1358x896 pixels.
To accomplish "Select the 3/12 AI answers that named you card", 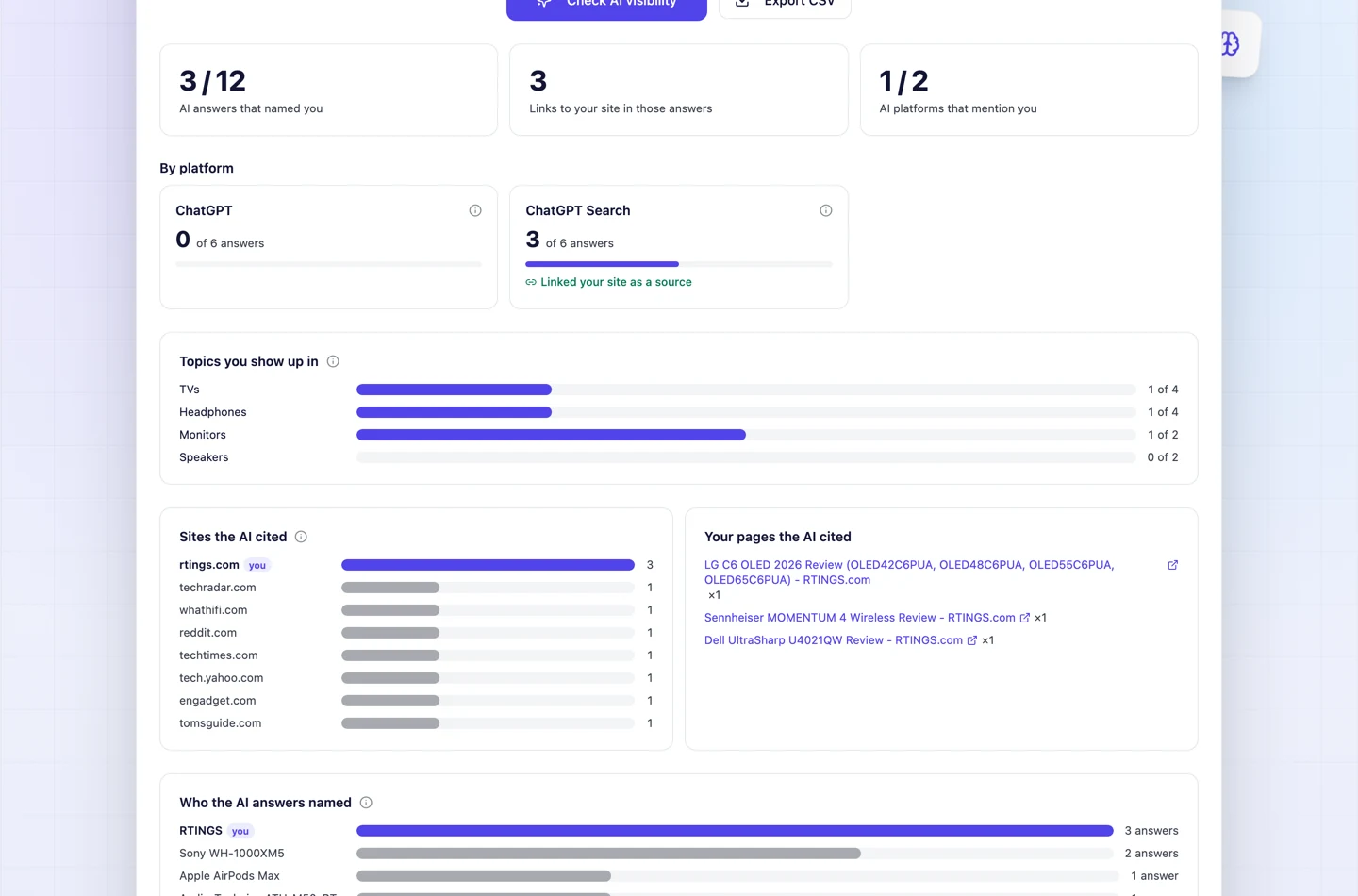I will [328, 90].
